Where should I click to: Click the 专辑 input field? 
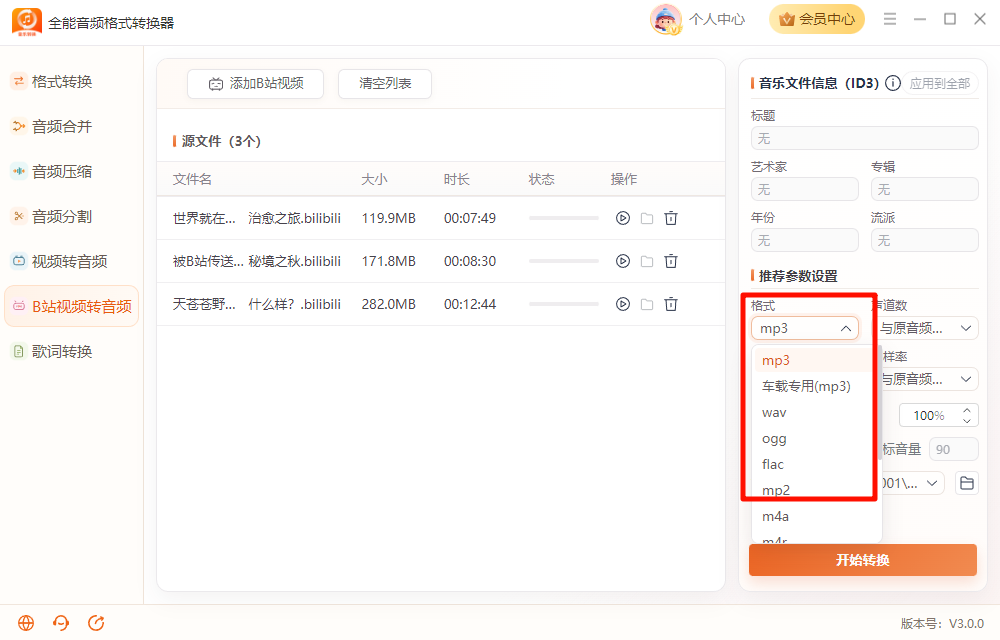tap(925, 189)
